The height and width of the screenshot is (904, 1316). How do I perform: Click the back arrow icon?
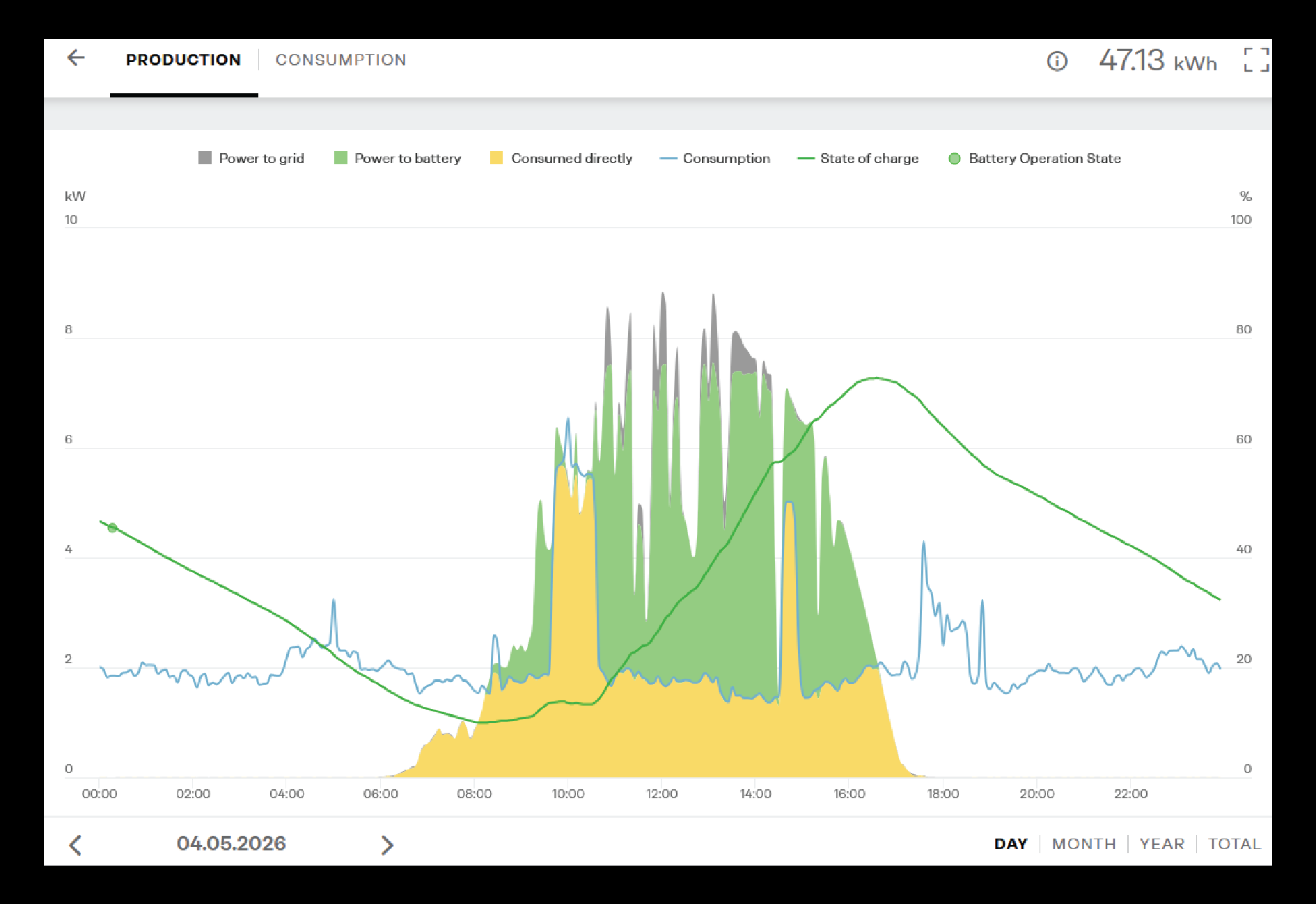76,58
